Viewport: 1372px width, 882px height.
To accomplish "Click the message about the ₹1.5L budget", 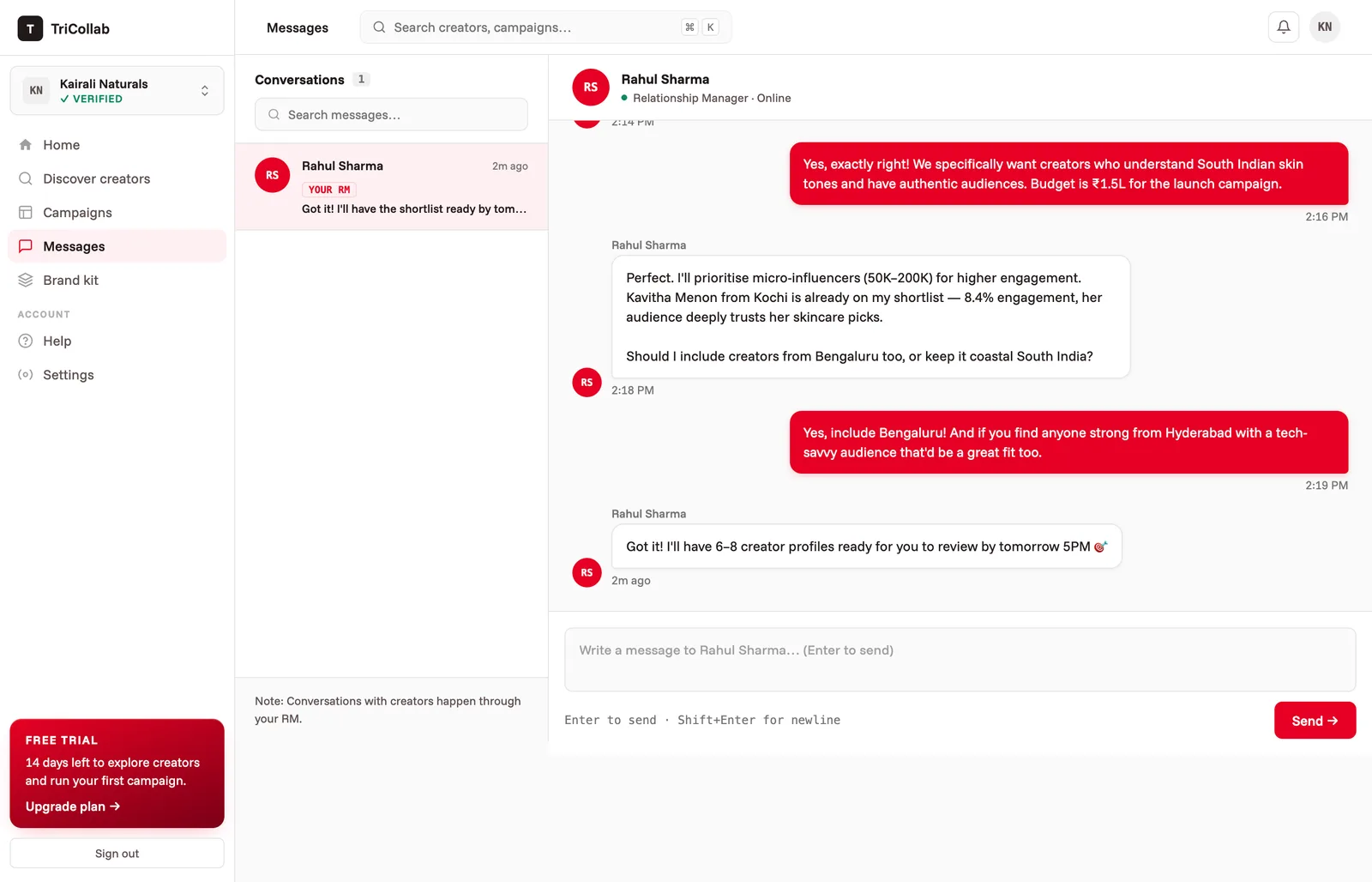I will click(x=1068, y=174).
